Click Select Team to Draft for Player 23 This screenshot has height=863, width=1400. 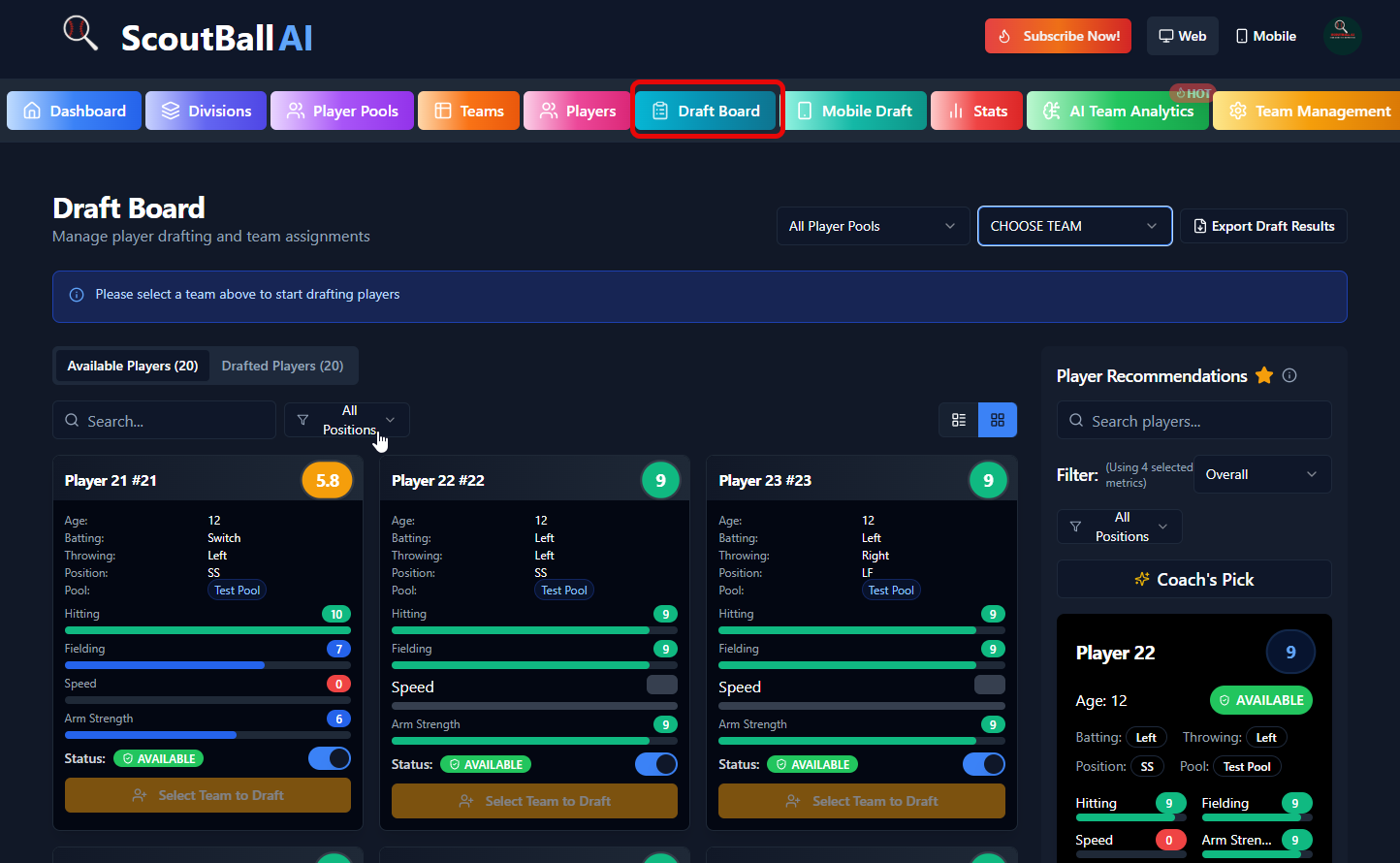862,801
